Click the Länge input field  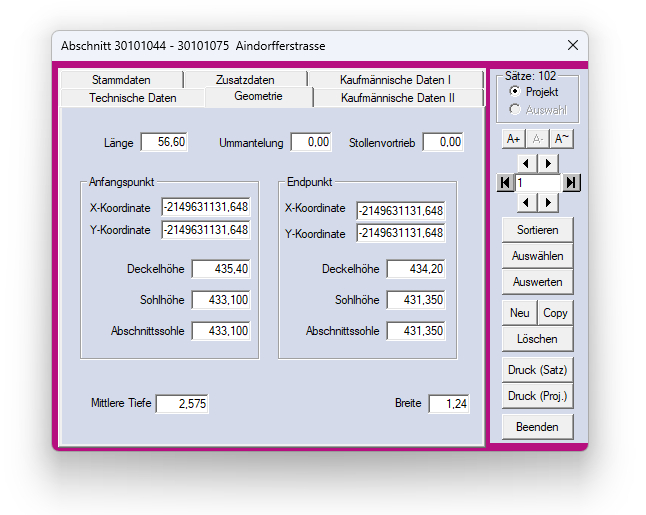point(164,143)
